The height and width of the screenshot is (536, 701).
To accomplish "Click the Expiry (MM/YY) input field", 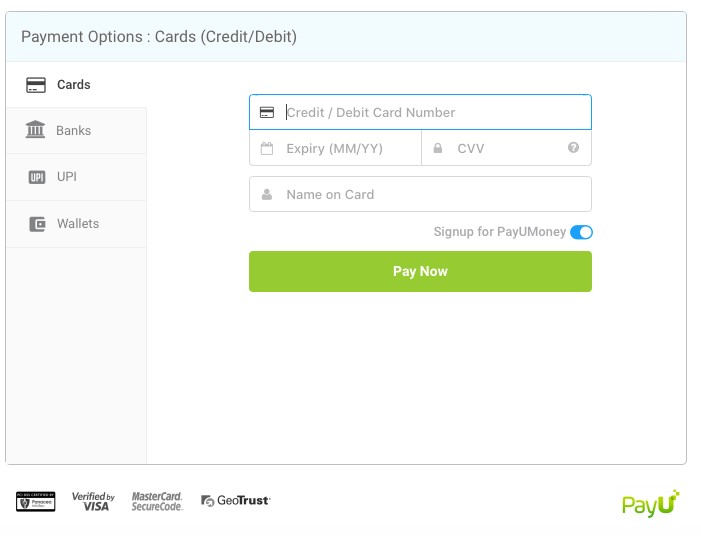I will (x=335, y=148).
